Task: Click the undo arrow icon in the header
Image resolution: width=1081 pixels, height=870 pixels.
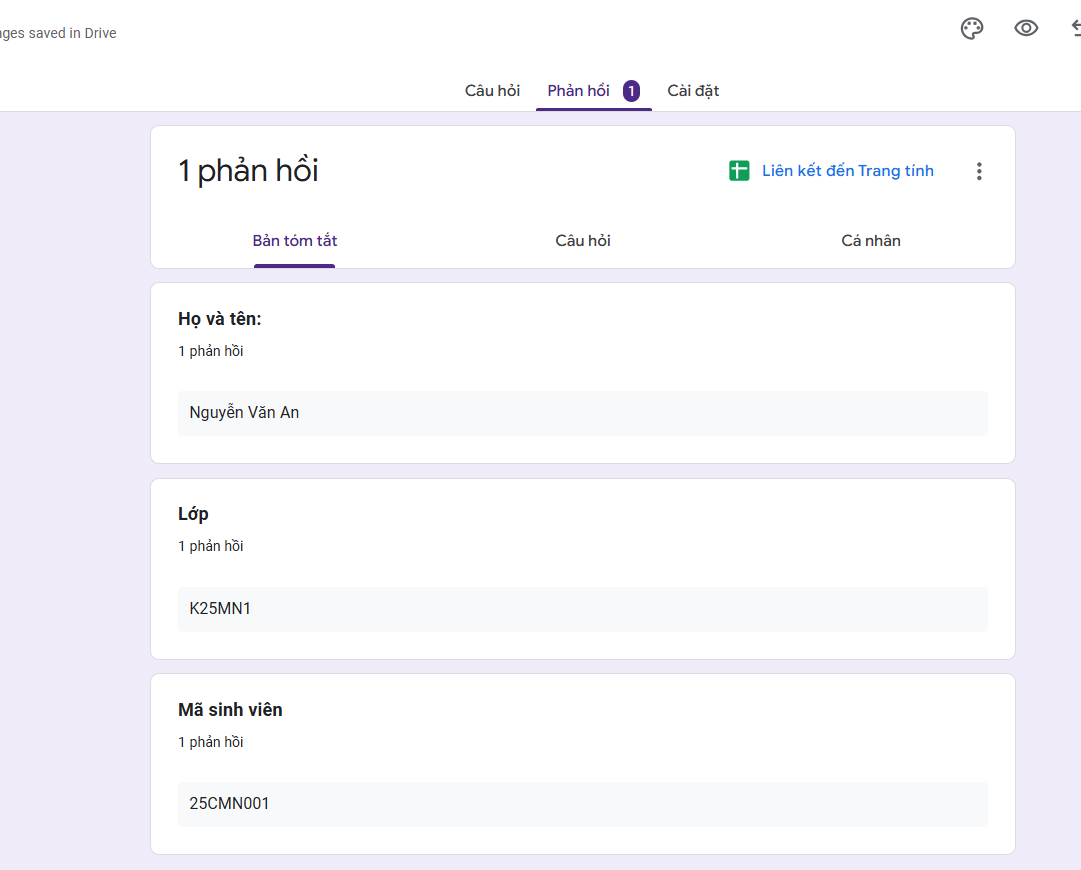Action: [x=1074, y=29]
